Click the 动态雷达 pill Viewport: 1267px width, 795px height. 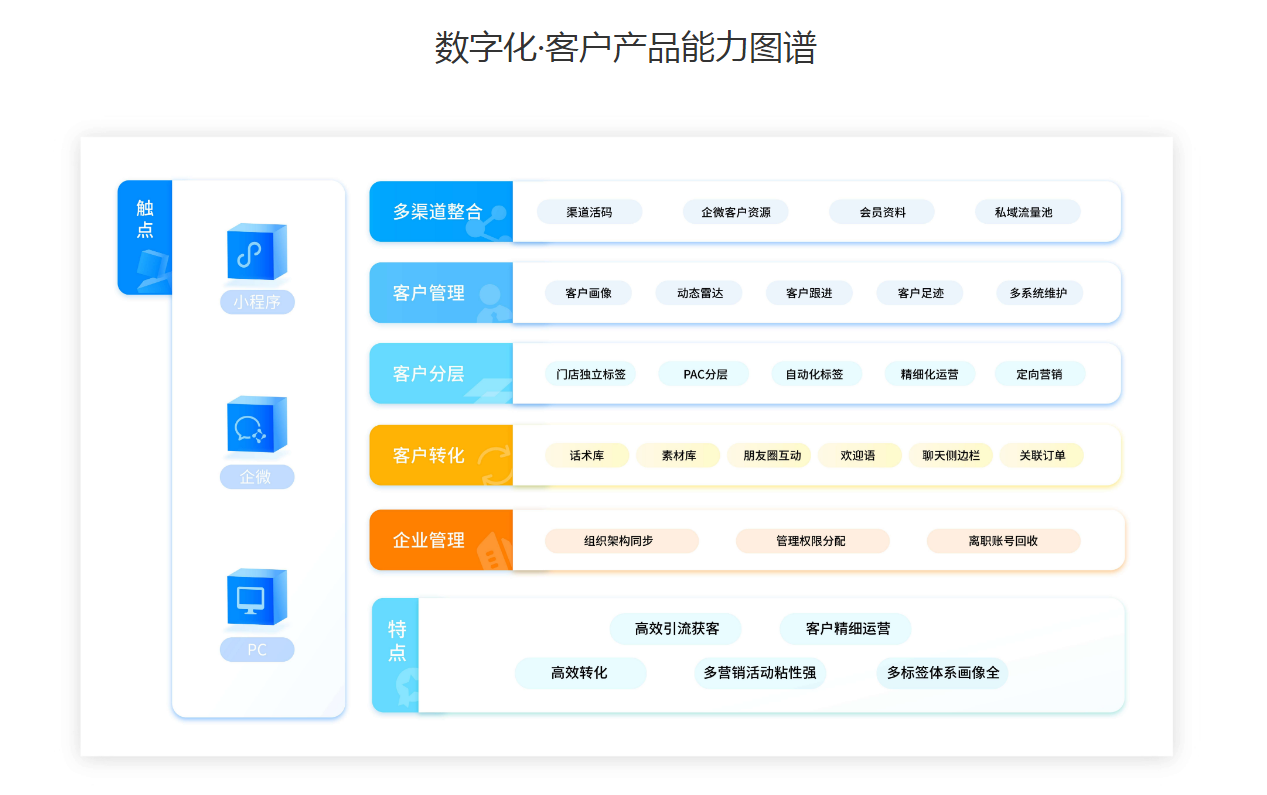coord(699,293)
